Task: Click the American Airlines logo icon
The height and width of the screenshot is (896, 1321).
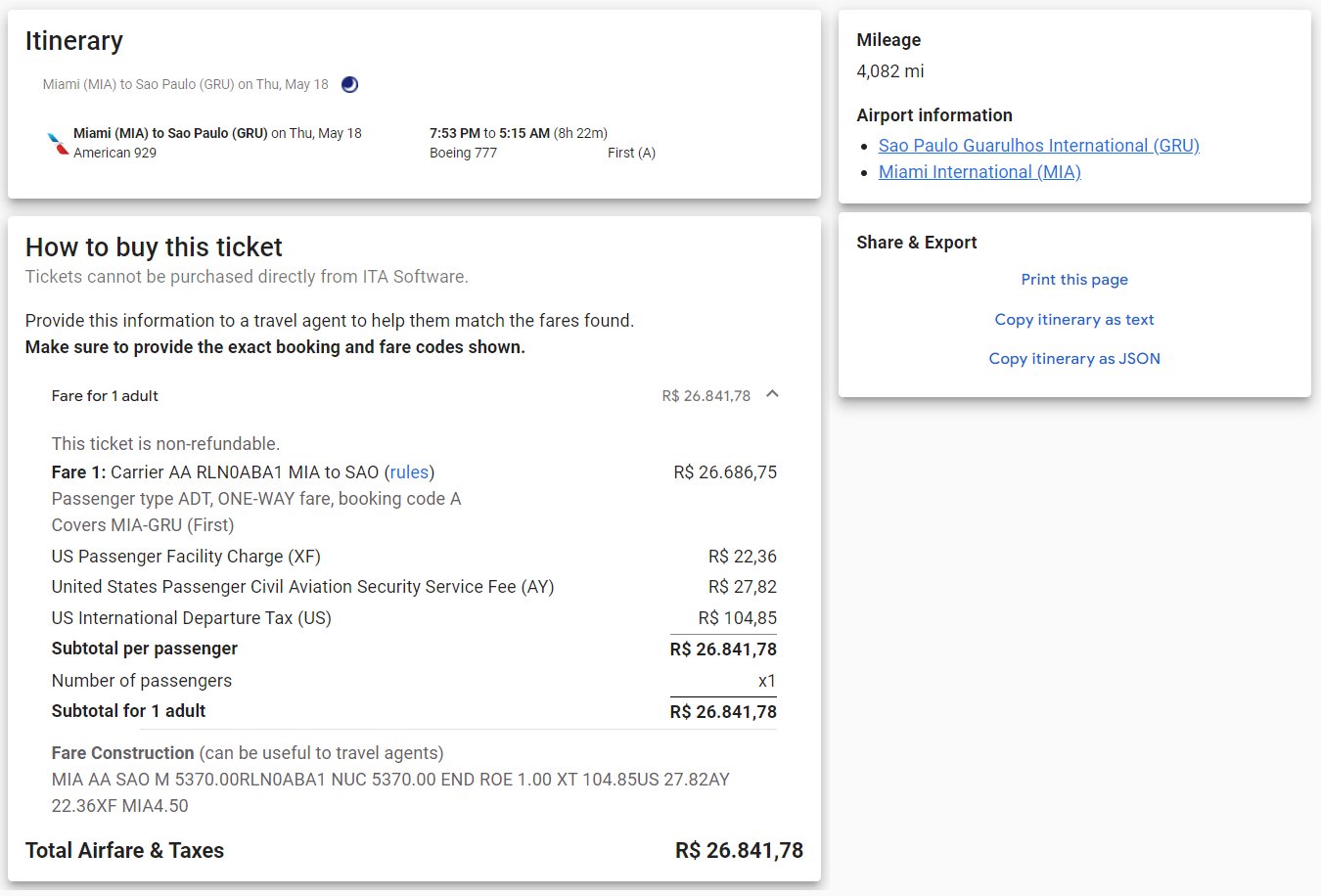Action: 58,144
